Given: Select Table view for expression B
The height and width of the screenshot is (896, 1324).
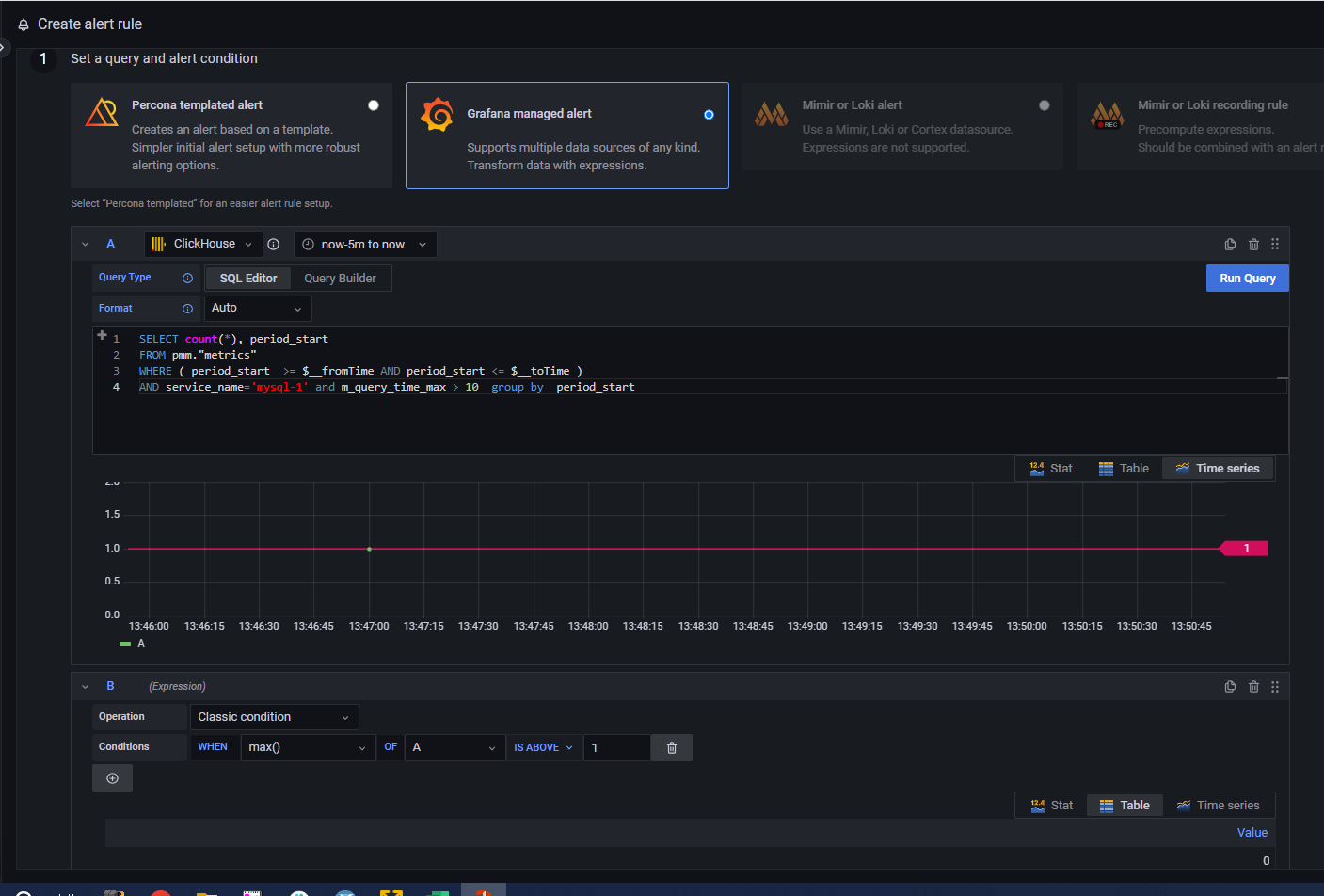Looking at the screenshot, I should click(x=1125, y=806).
